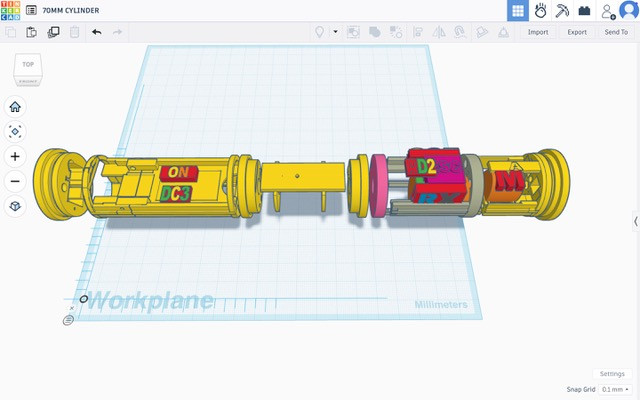Go to home view
This screenshot has height=400, width=640.
pos(15,107)
